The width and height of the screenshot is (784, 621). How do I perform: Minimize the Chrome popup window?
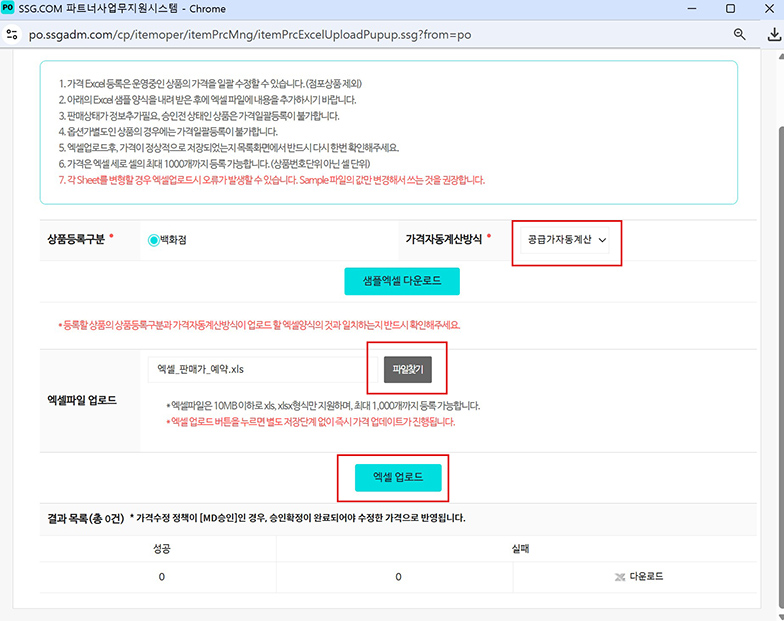click(685, 9)
